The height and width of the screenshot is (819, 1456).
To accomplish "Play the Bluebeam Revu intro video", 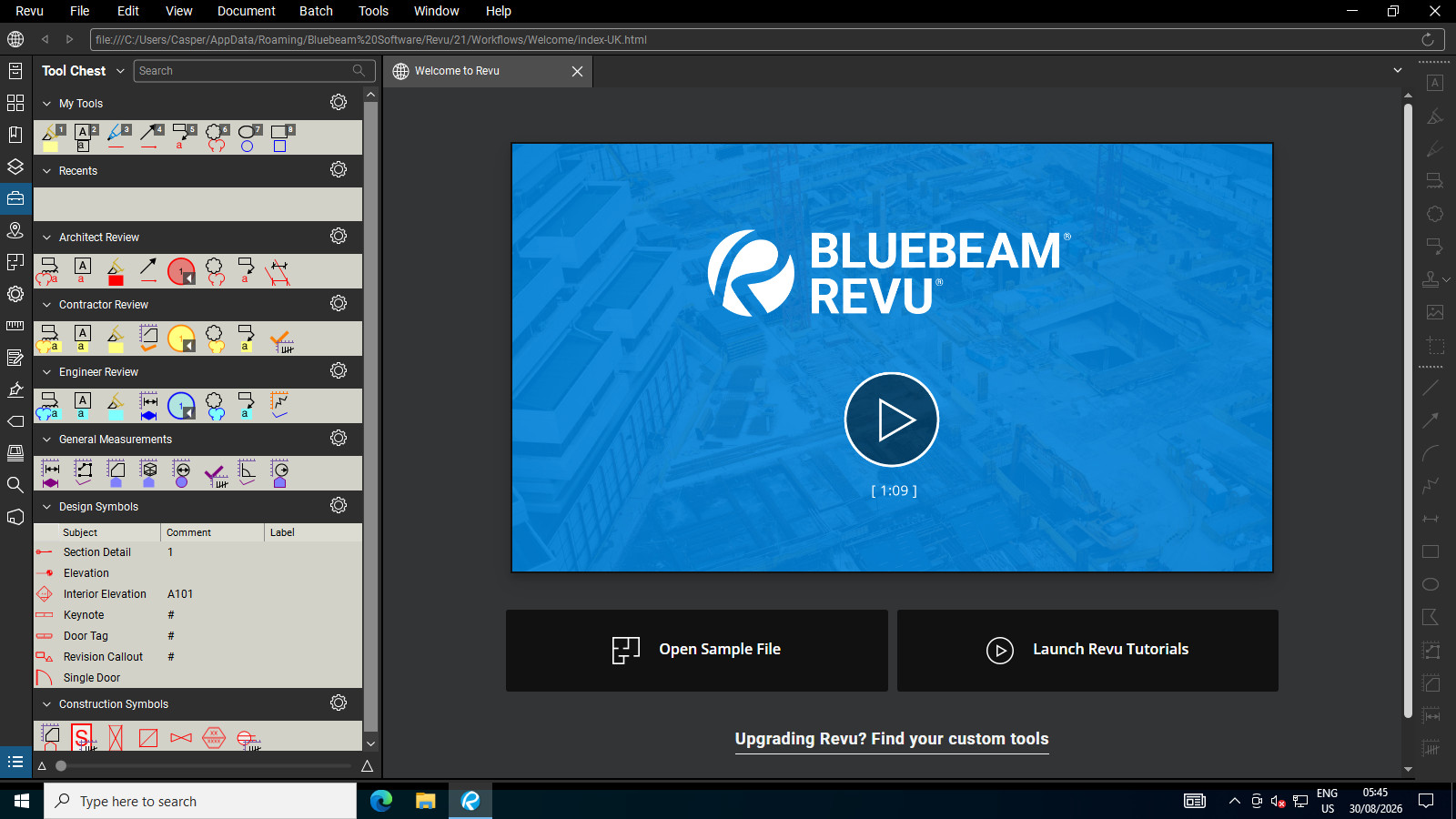I will (x=892, y=420).
